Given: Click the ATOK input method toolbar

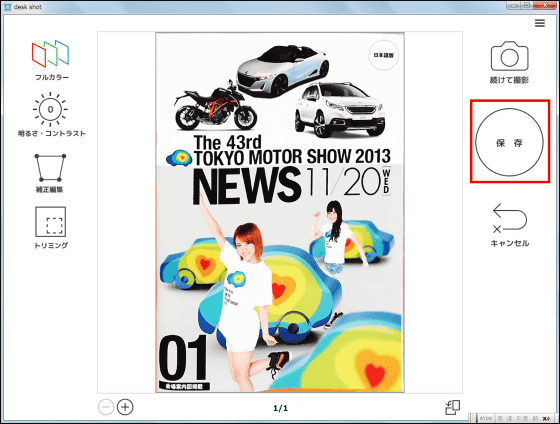Looking at the screenshot, I should pyautogui.click(x=514, y=418).
